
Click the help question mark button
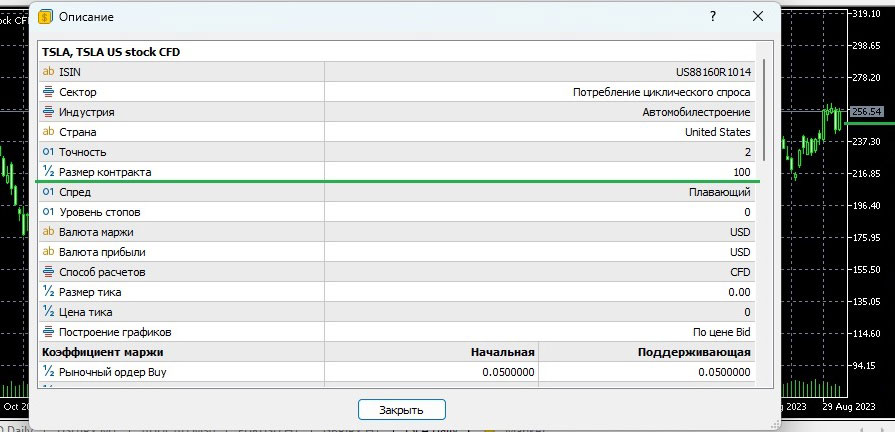point(713,17)
